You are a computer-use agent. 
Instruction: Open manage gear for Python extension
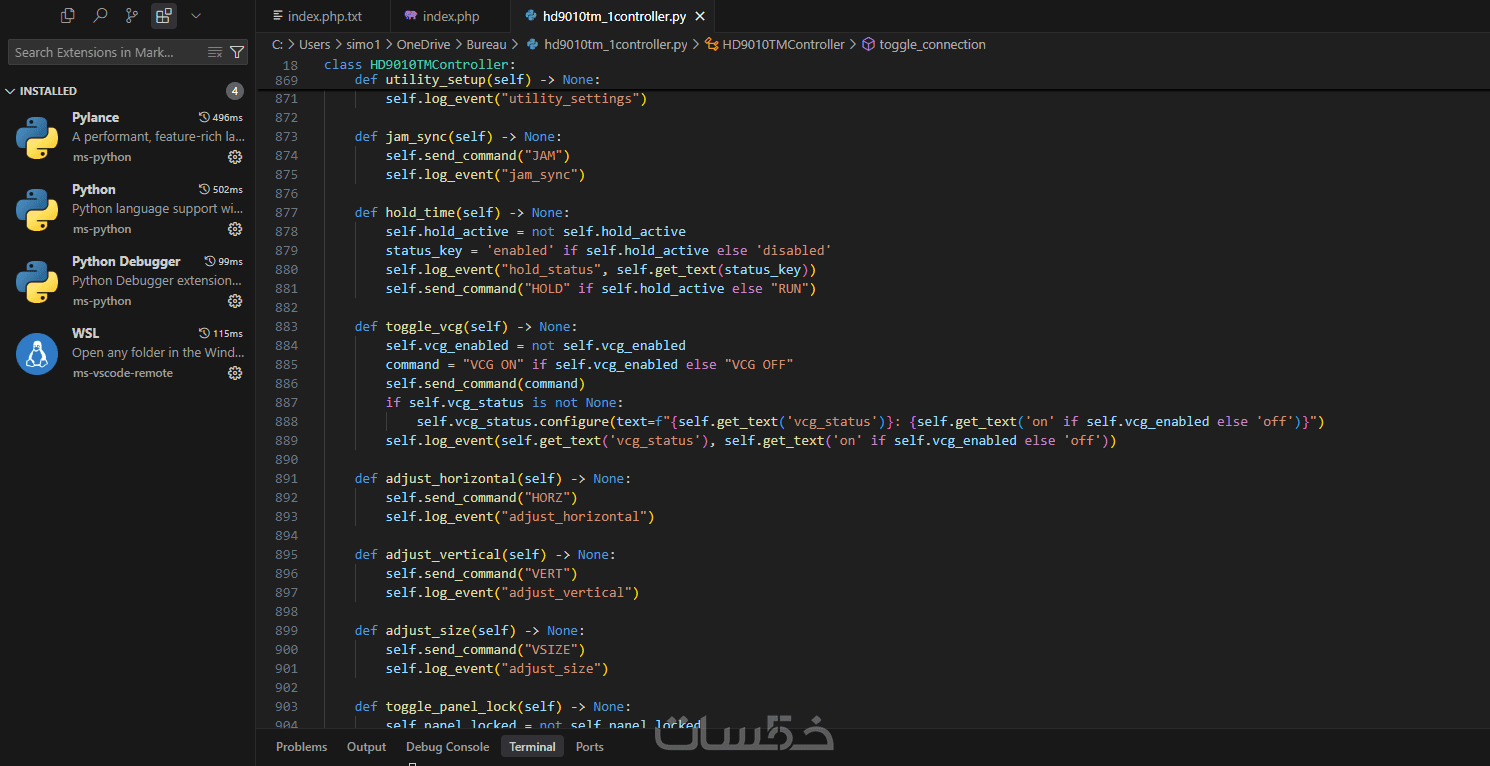point(235,229)
